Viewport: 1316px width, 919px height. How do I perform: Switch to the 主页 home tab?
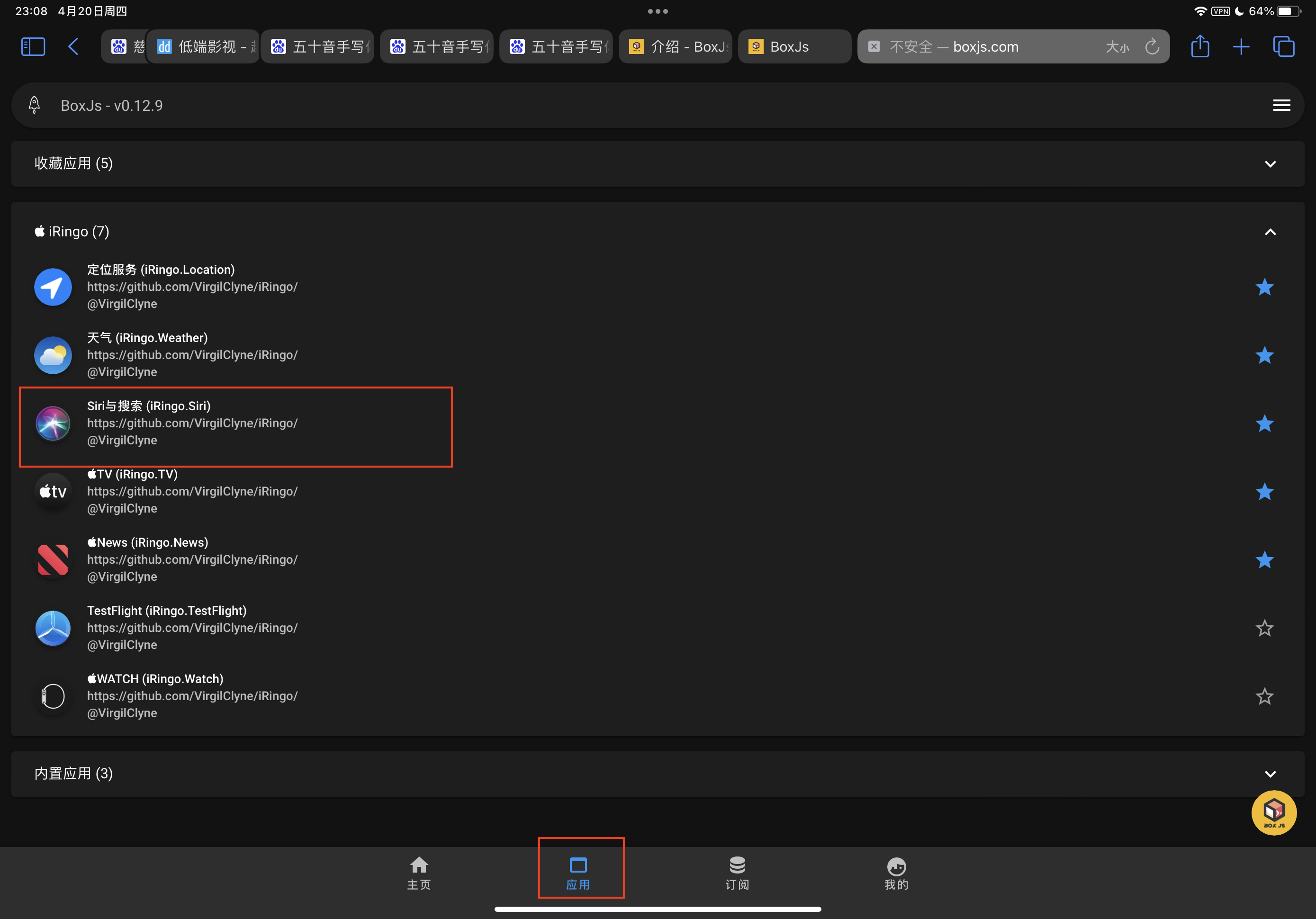418,873
